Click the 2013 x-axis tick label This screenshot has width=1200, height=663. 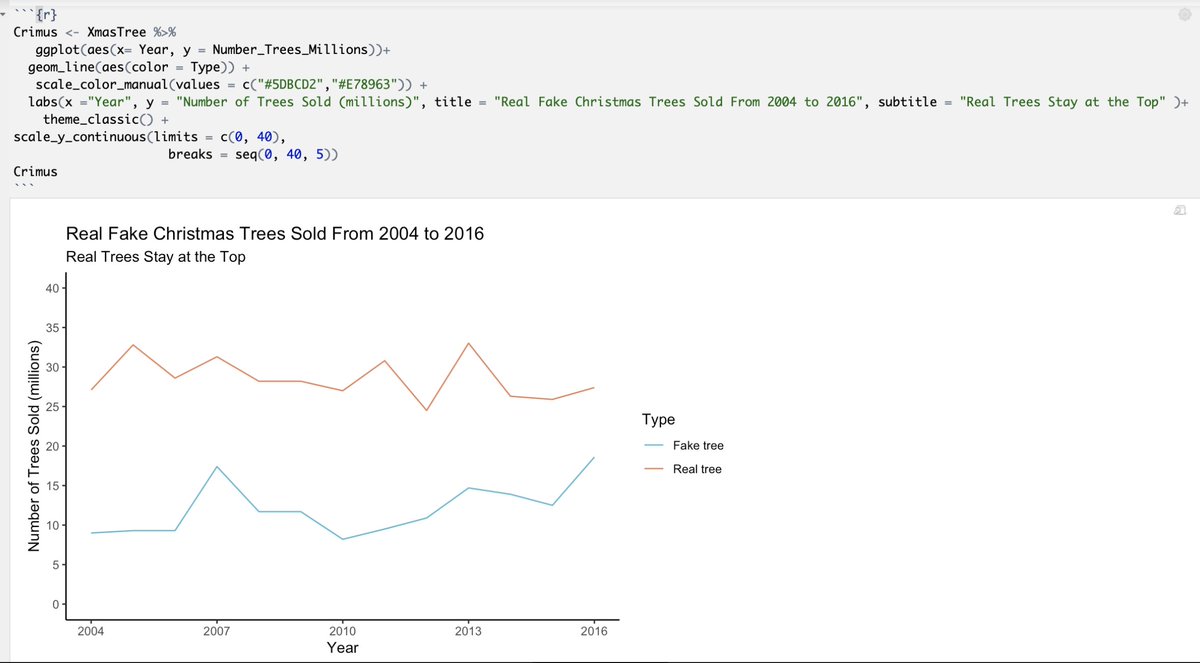tap(468, 630)
